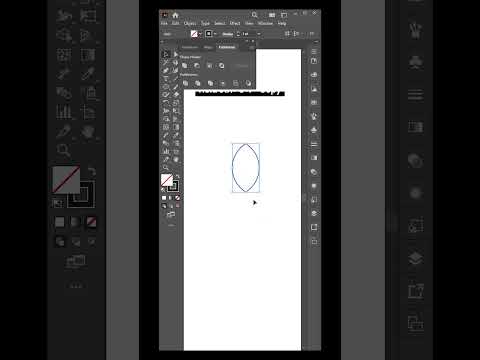Click Intersect in Shape Modes
The width and height of the screenshot is (480, 360).
pyautogui.click(x=209, y=66)
